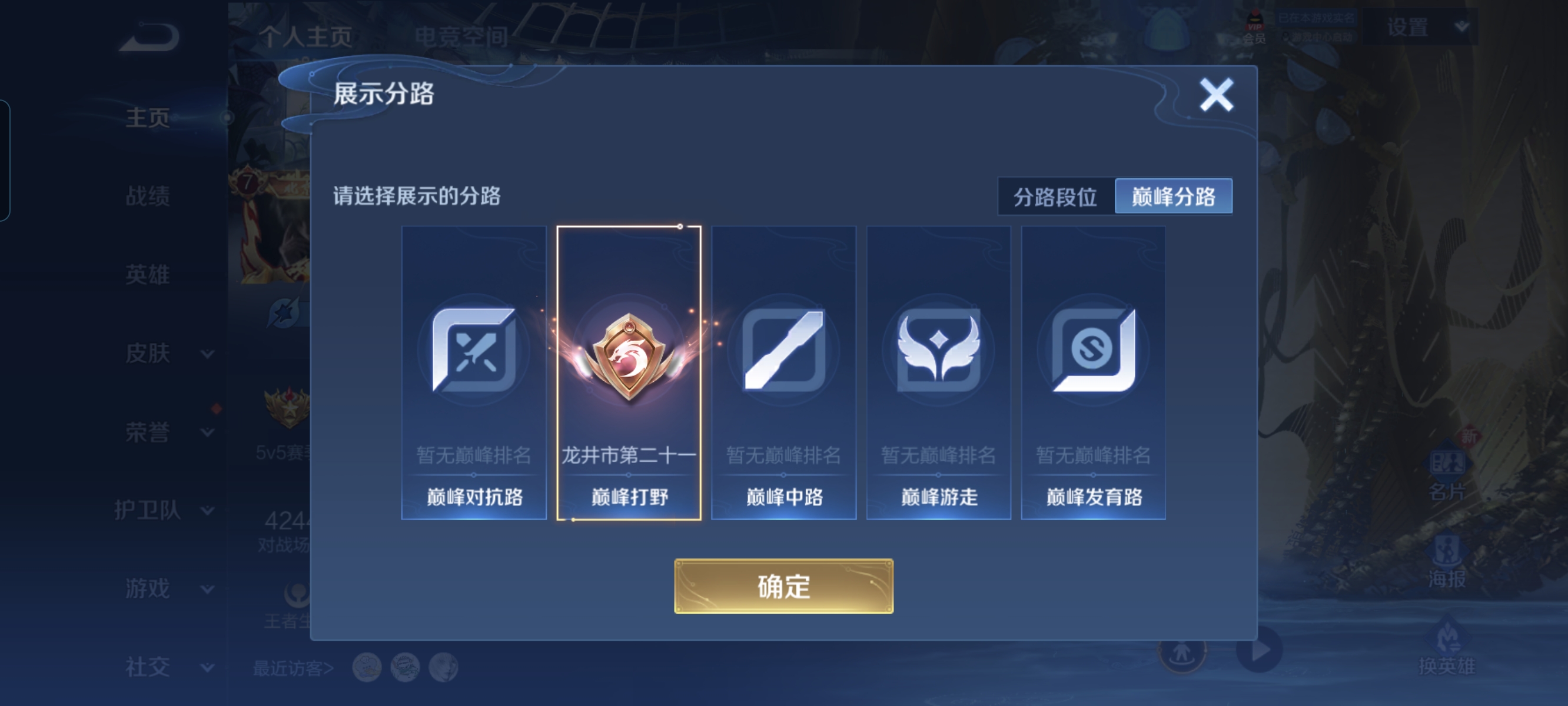
Task: Expand the 皮肤 sidebar chevron
Action: tap(208, 354)
